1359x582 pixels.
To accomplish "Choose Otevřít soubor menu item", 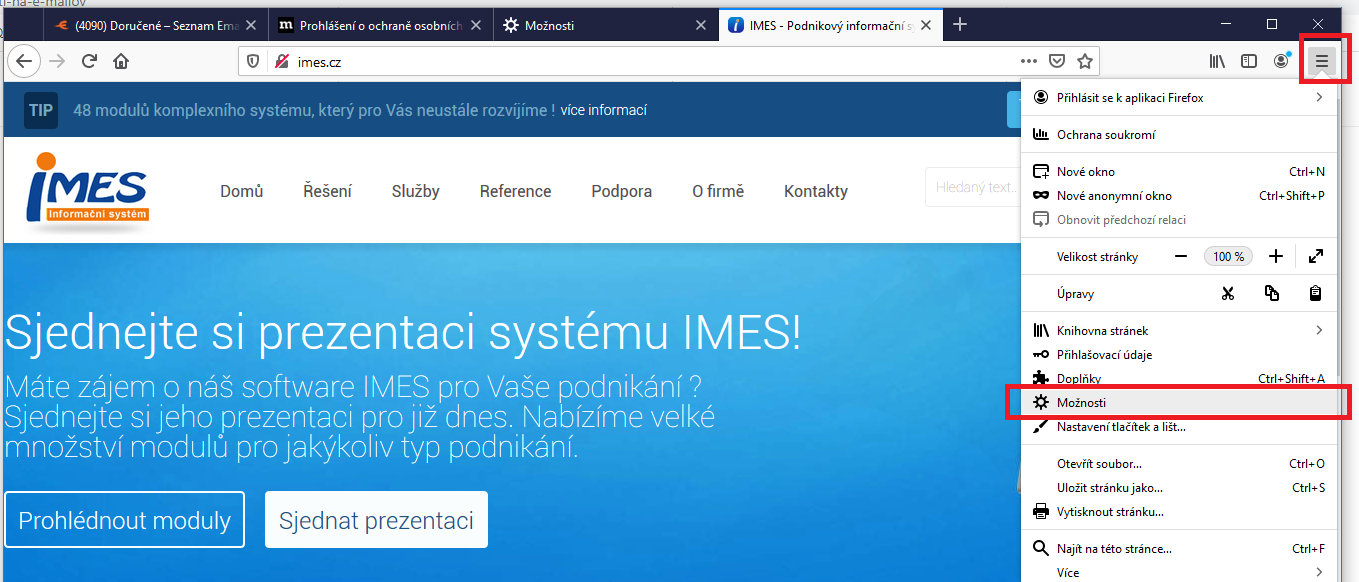I will (1179, 464).
